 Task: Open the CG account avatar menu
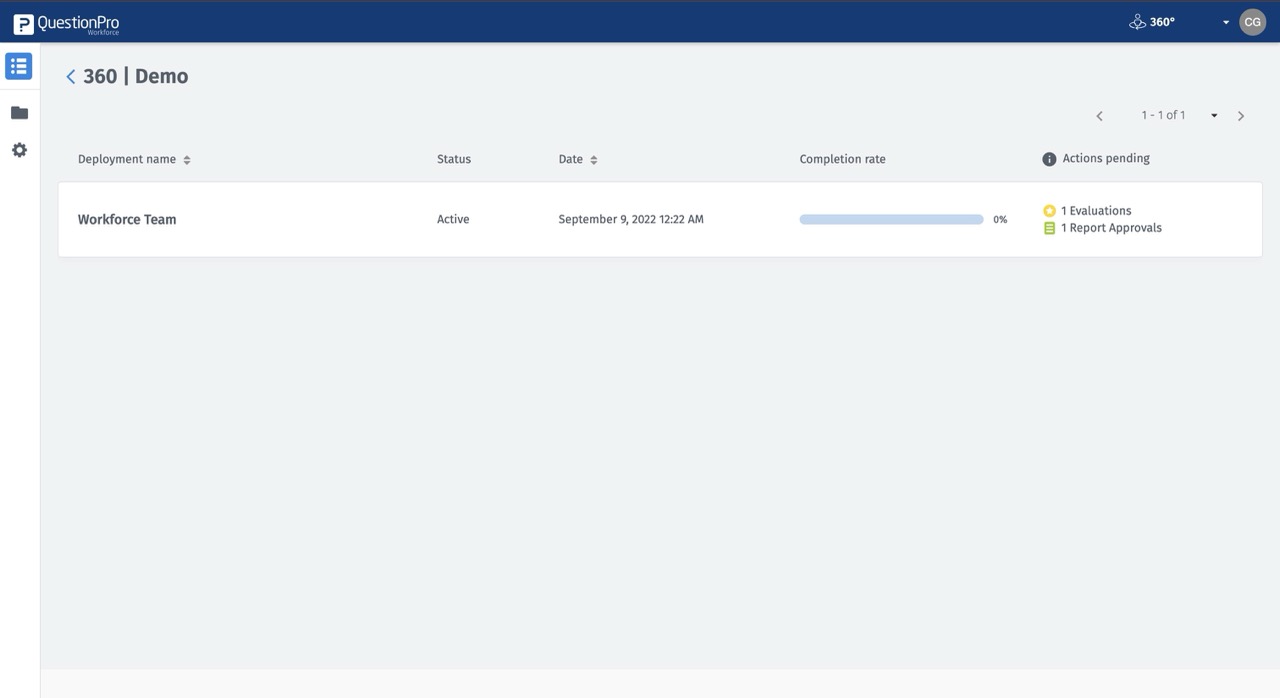tap(1252, 21)
